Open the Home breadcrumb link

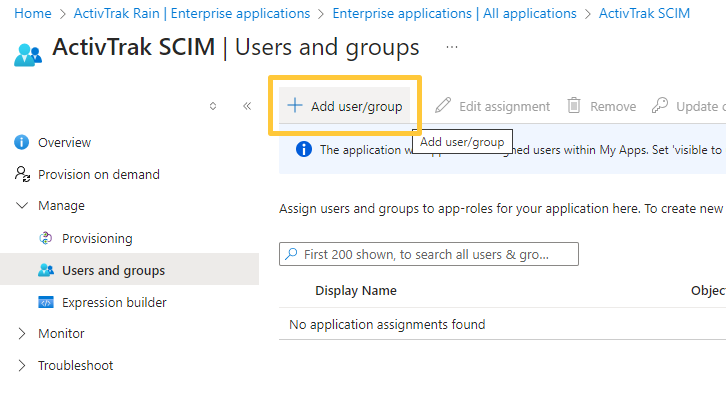click(x=32, y=13)
